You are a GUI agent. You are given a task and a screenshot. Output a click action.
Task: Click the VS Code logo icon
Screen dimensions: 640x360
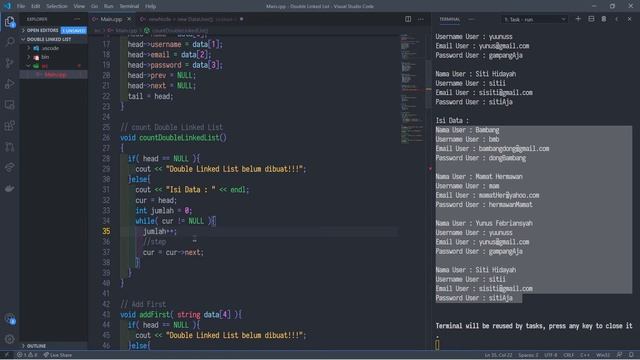tap(7, 6)
